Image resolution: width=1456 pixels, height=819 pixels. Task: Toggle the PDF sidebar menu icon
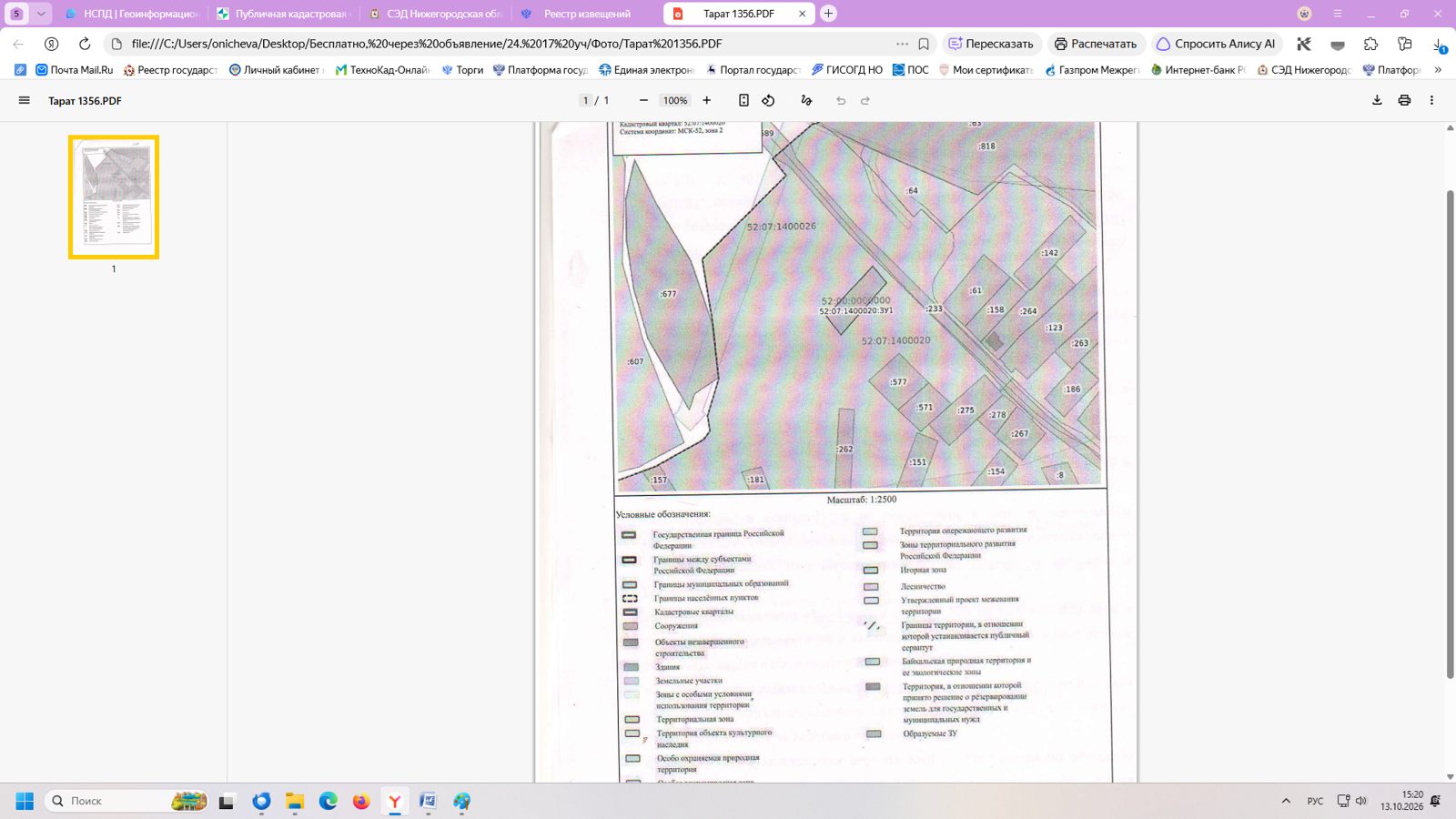(x=25, y=101)
